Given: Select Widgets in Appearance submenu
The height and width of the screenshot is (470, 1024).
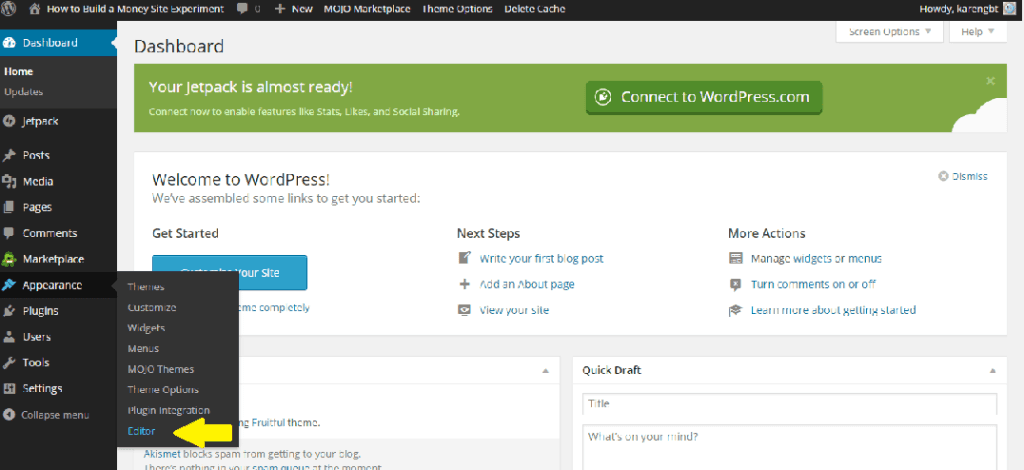Looking at the screenshot, I should [146, 328].
